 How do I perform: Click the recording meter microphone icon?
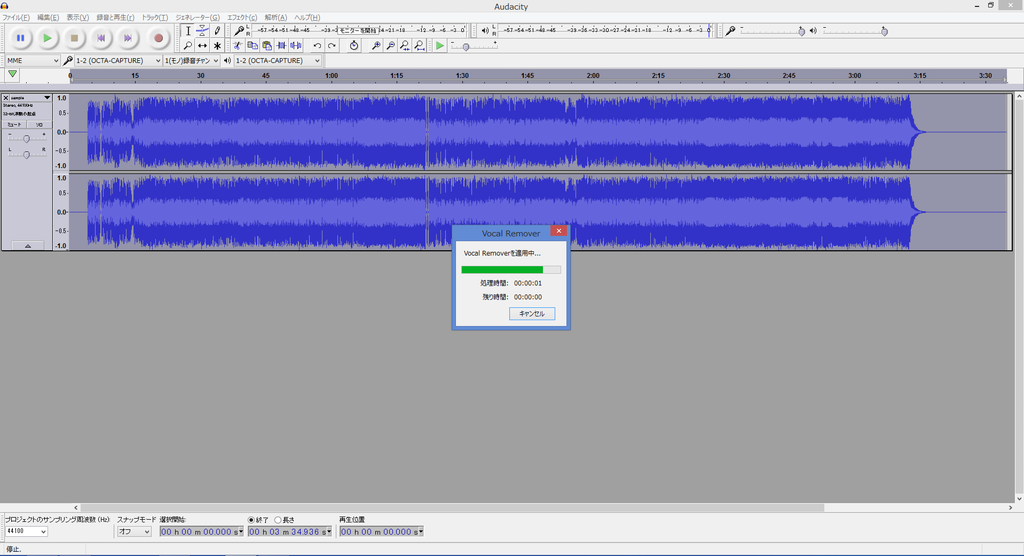pyautogui.click(x=239, y=31)
